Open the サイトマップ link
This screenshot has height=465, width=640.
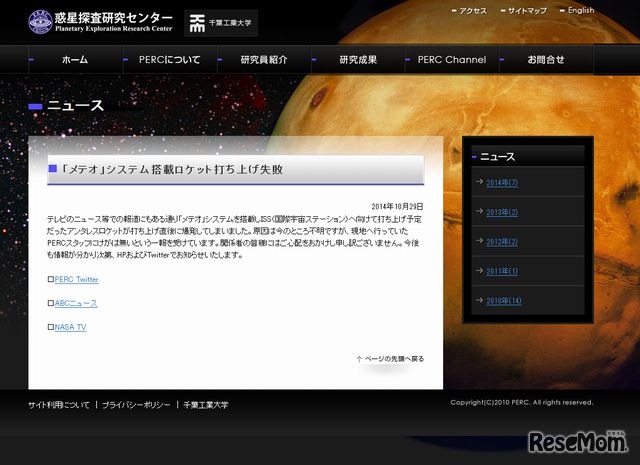527,11
